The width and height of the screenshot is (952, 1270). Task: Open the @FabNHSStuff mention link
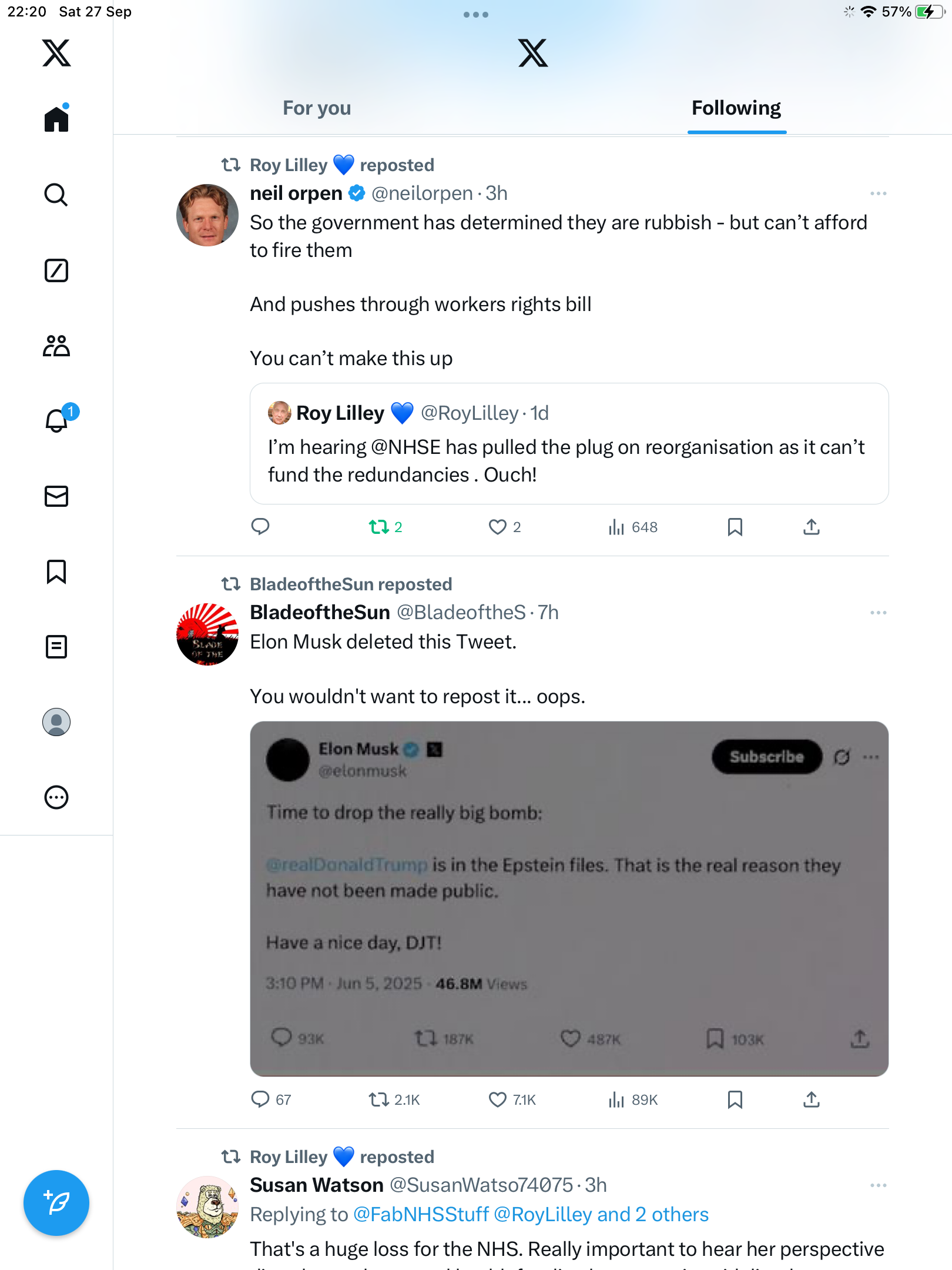pyautogui.click(x=421, y=1215)
